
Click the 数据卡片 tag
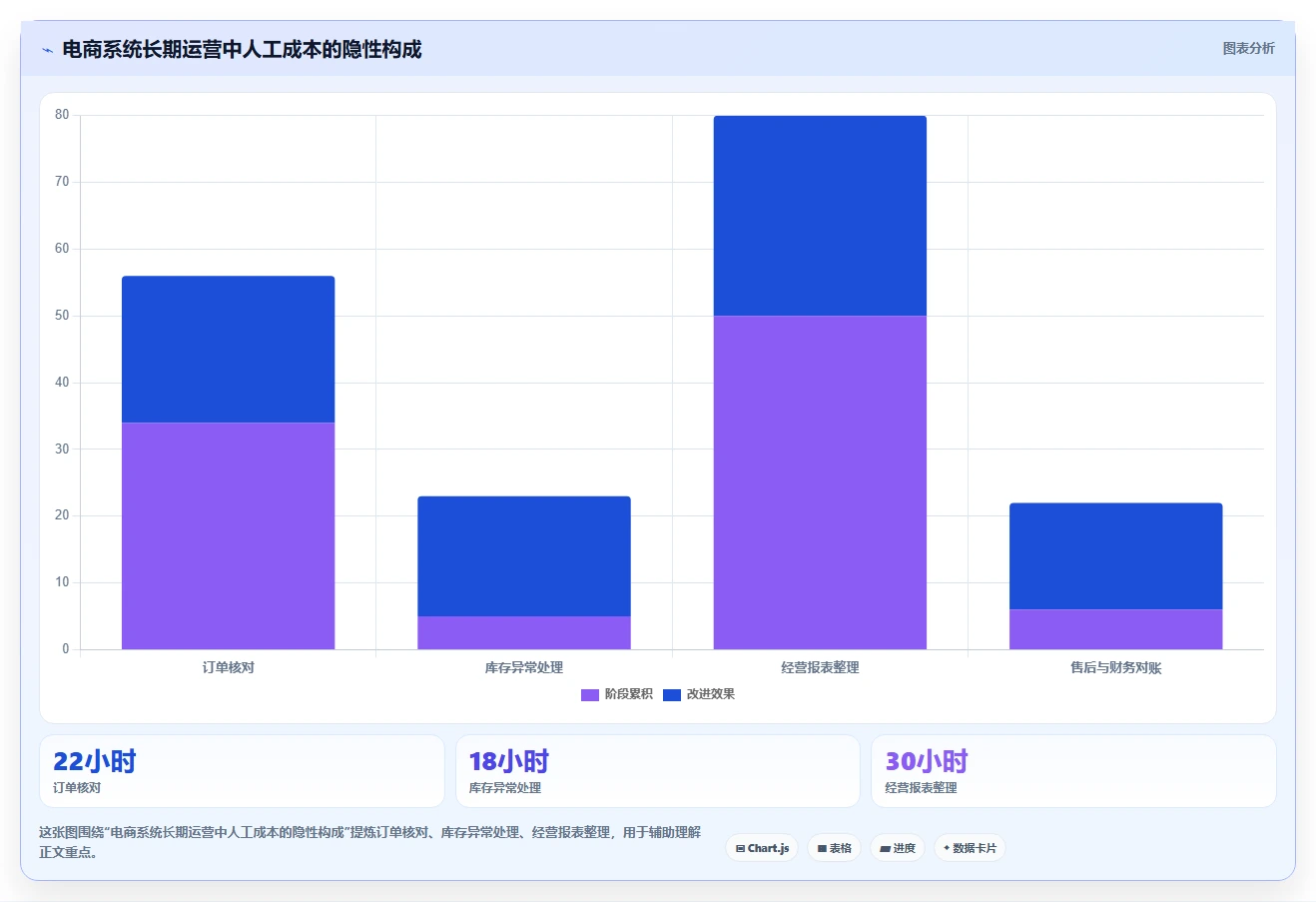tap(970, 848)
